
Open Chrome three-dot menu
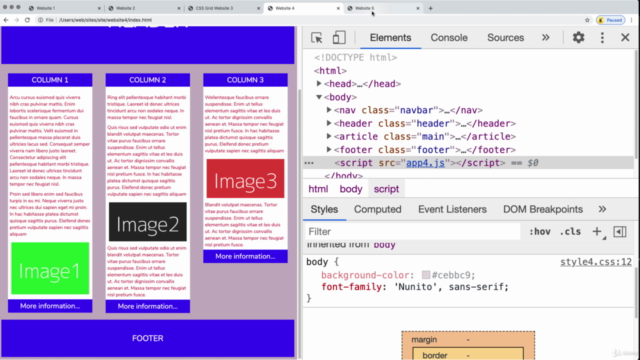coord(632,20)
